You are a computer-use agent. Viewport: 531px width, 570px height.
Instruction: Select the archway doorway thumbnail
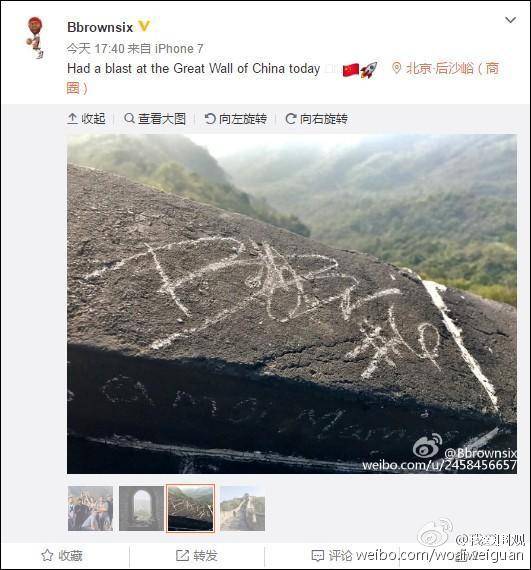[141, 508]
